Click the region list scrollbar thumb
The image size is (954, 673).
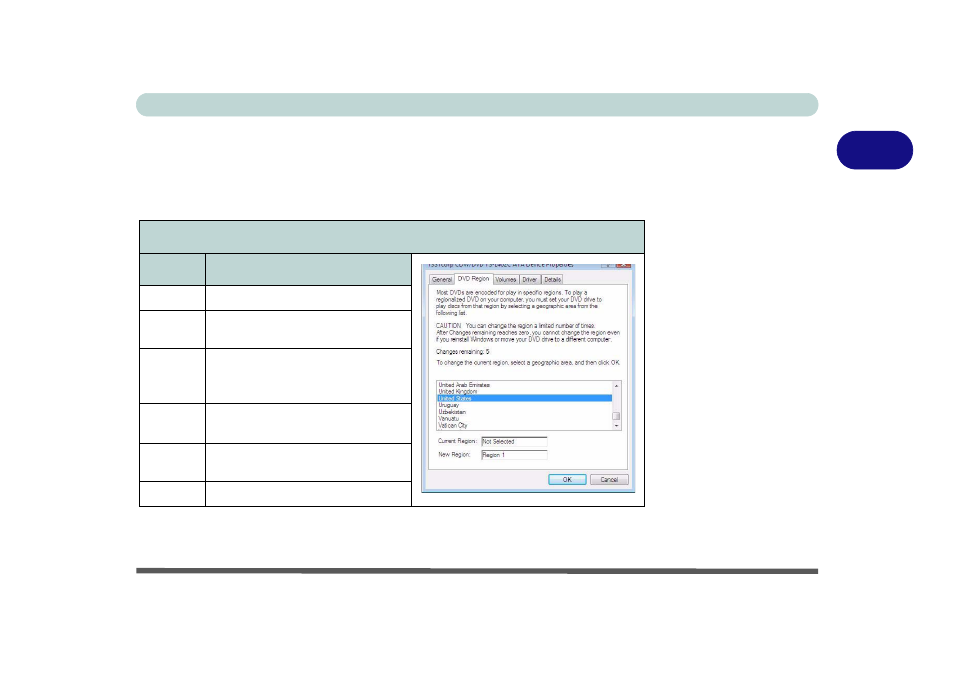(616, 416)
